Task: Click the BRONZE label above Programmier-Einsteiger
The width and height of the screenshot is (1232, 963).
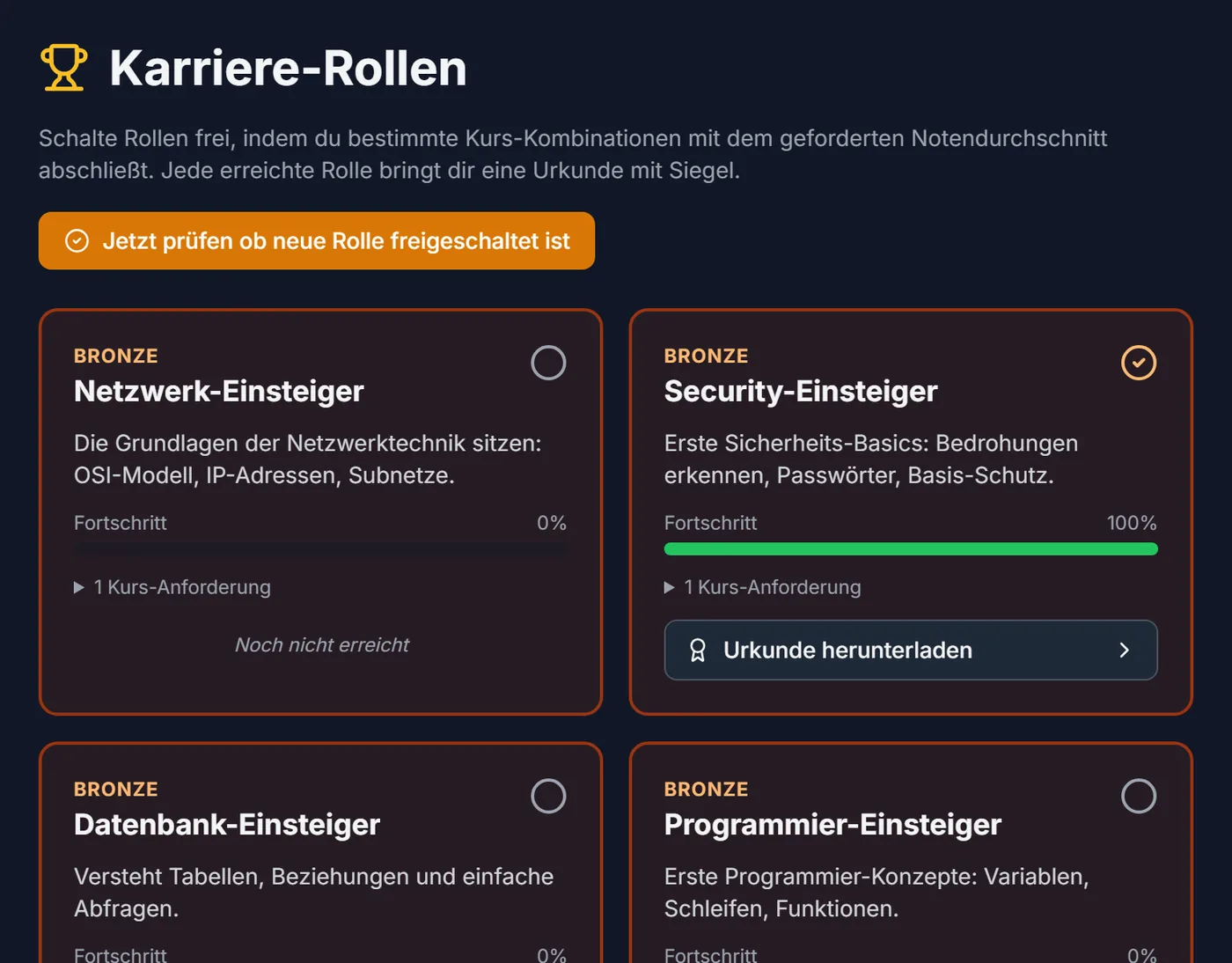Action: (x=707, y=790)
